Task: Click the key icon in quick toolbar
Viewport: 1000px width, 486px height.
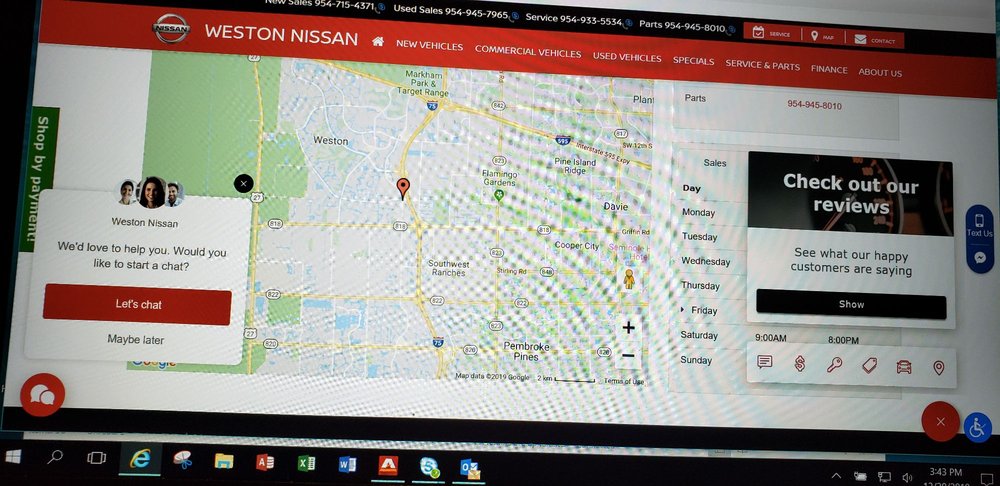Action: (x=835, y=365)
